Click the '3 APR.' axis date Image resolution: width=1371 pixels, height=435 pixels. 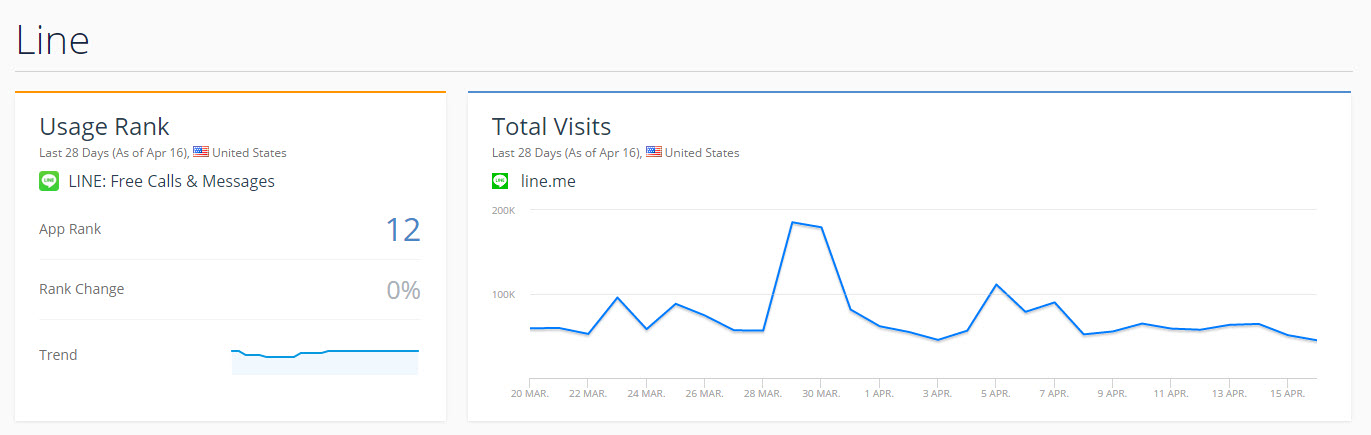coord(937,394)
